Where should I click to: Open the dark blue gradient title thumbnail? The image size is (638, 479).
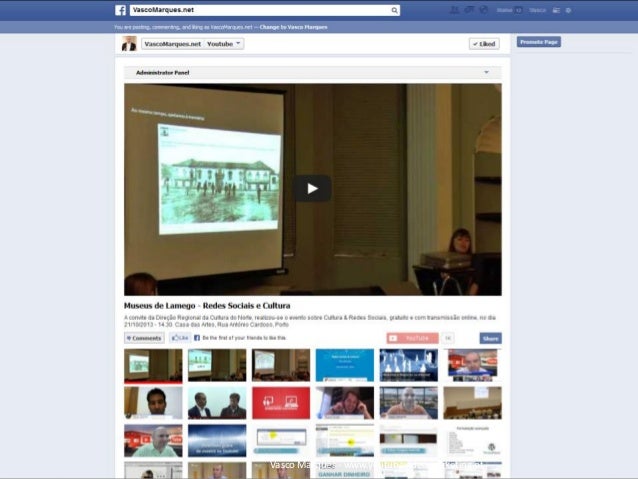[x=217, y=441]
